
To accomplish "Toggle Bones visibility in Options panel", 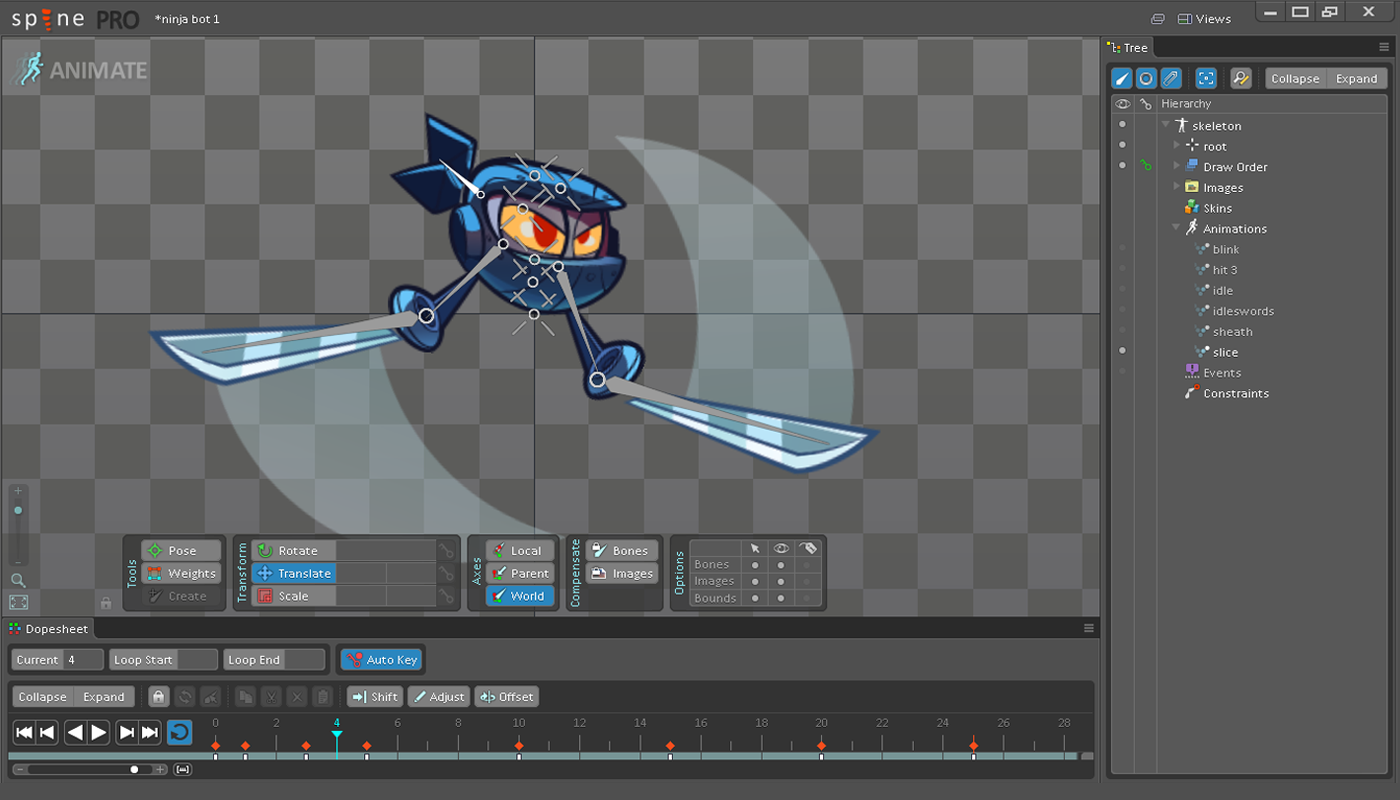I will (781, 565).
